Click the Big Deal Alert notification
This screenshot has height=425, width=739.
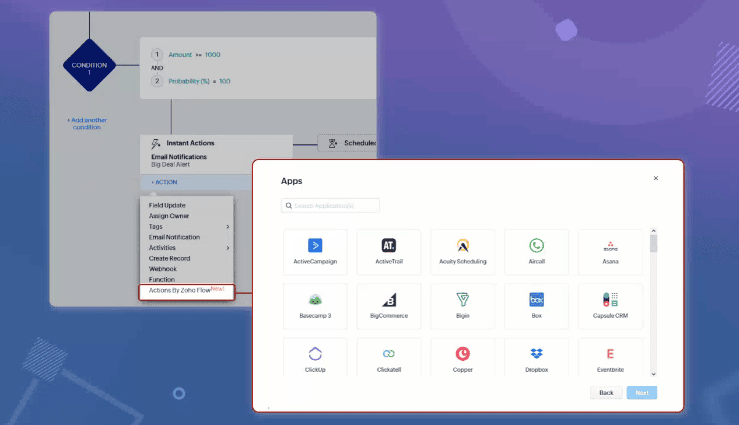pos(170,164)
